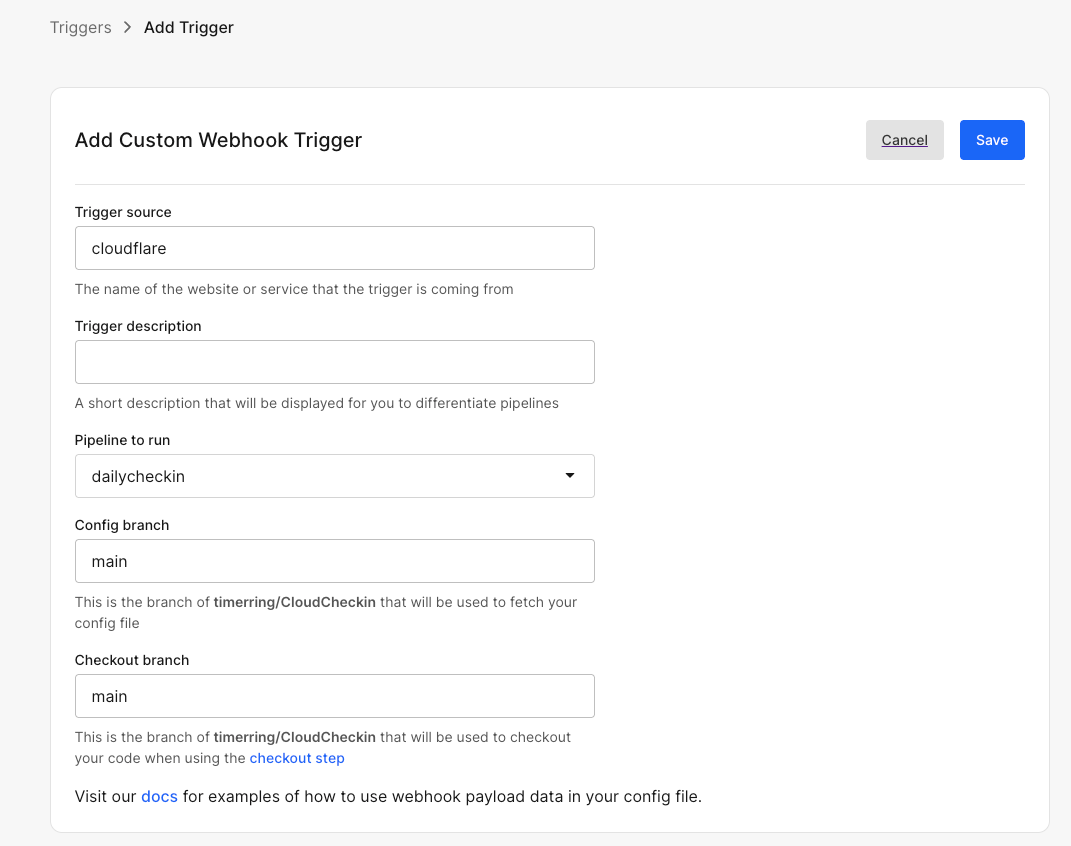The height and width of the screenshot is (846, 1071).
Task: Click the Pipeline to run label
Action: [122, 440]
